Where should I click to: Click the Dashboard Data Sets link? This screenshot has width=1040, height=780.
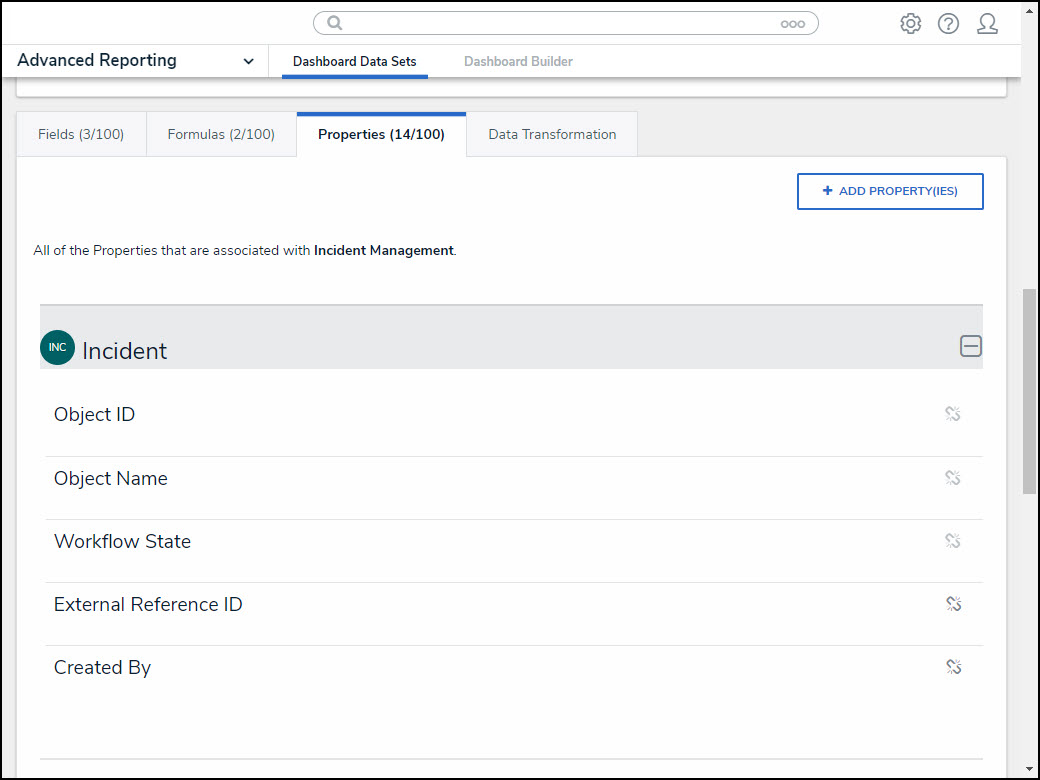coord(354,62)
